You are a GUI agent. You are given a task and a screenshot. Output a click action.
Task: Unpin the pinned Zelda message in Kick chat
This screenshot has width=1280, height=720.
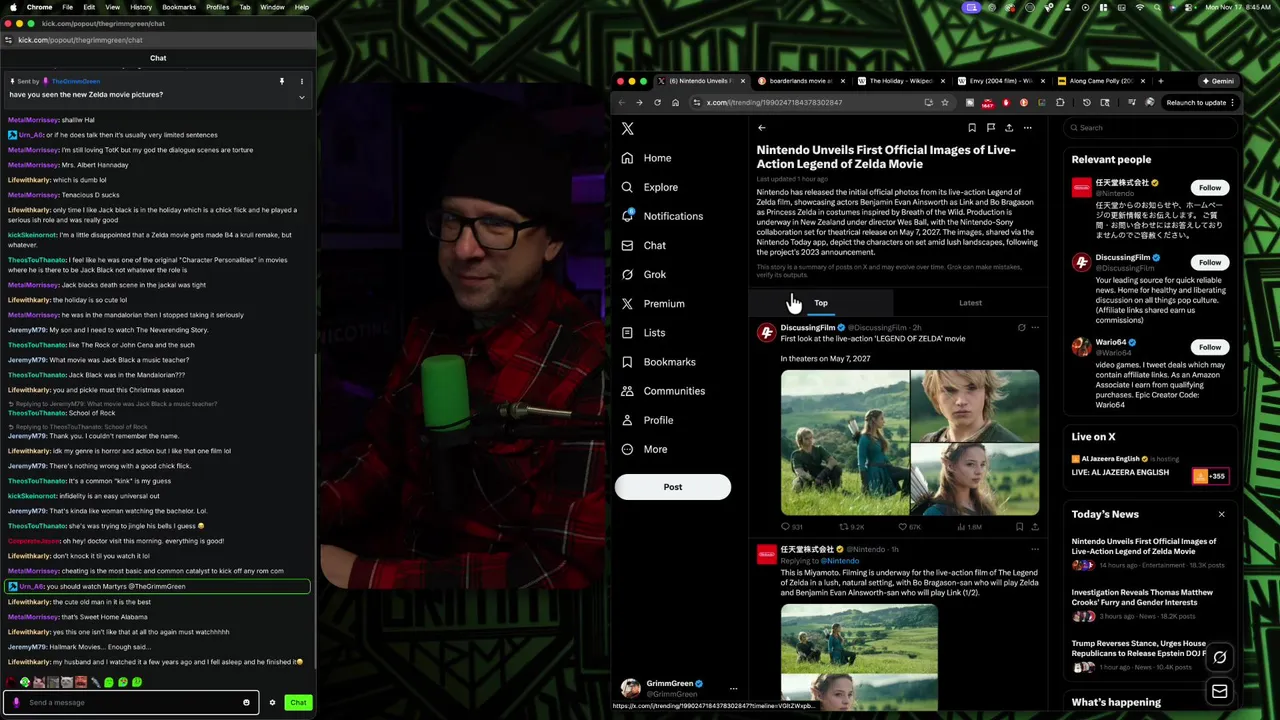click(x=282, y=81)
